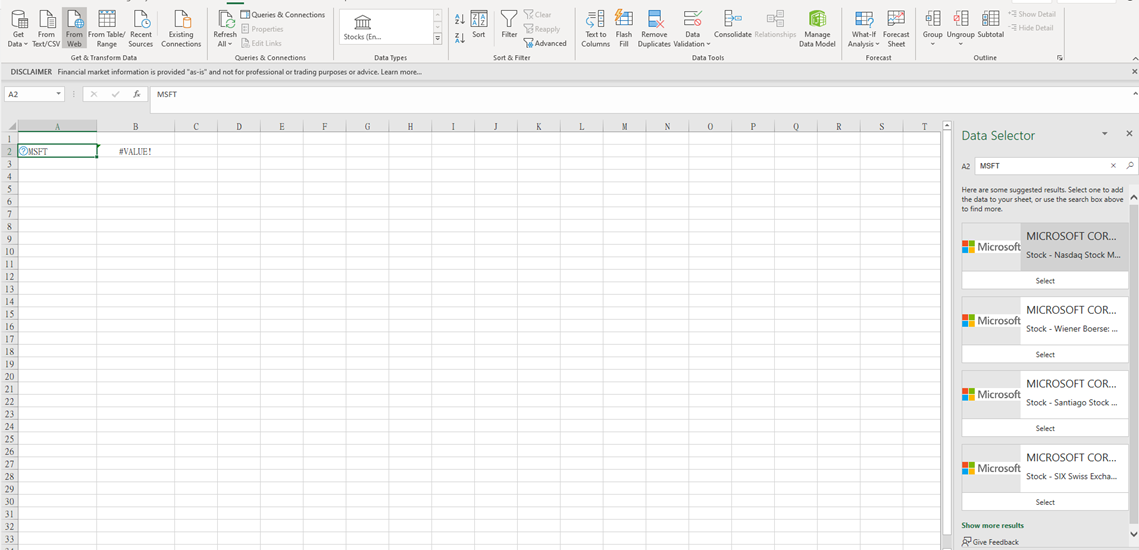Image resolution: width=1139 pixels, height=550 pixels.
Task: Click Nasdaq Microsoft logo thumbnail
Action: click(991, 246)
